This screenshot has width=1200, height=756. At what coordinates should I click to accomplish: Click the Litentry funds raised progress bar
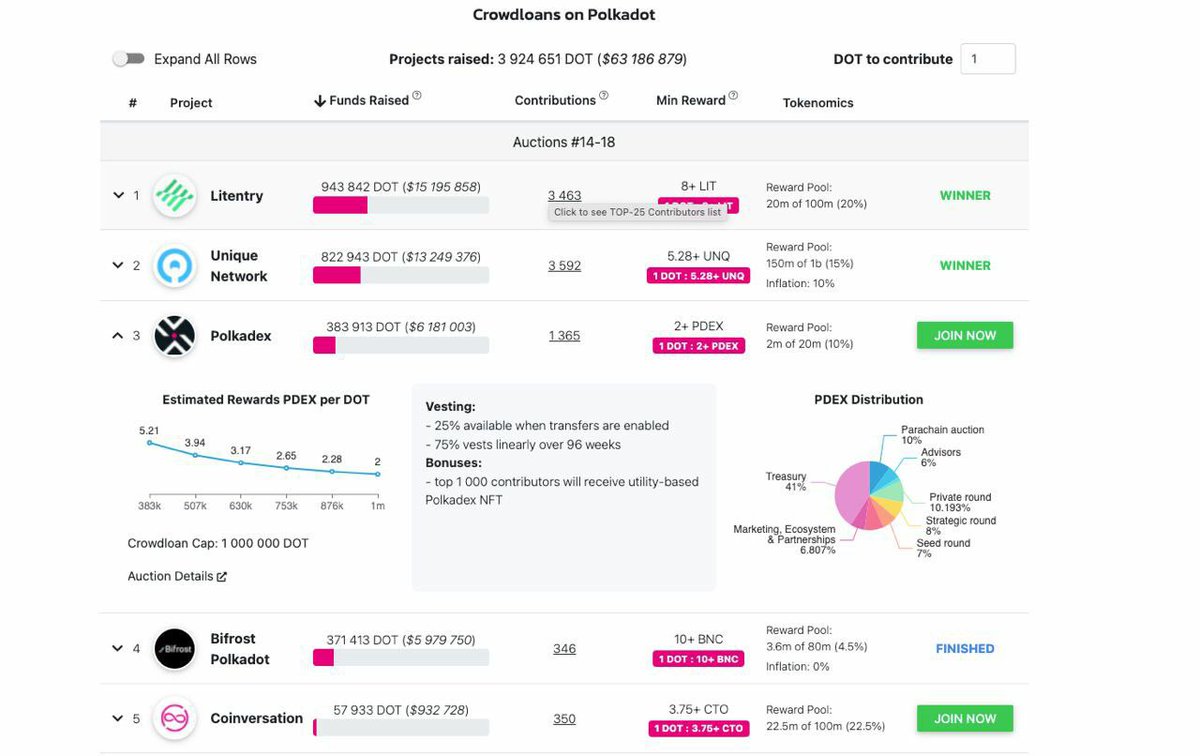[401, 205]
